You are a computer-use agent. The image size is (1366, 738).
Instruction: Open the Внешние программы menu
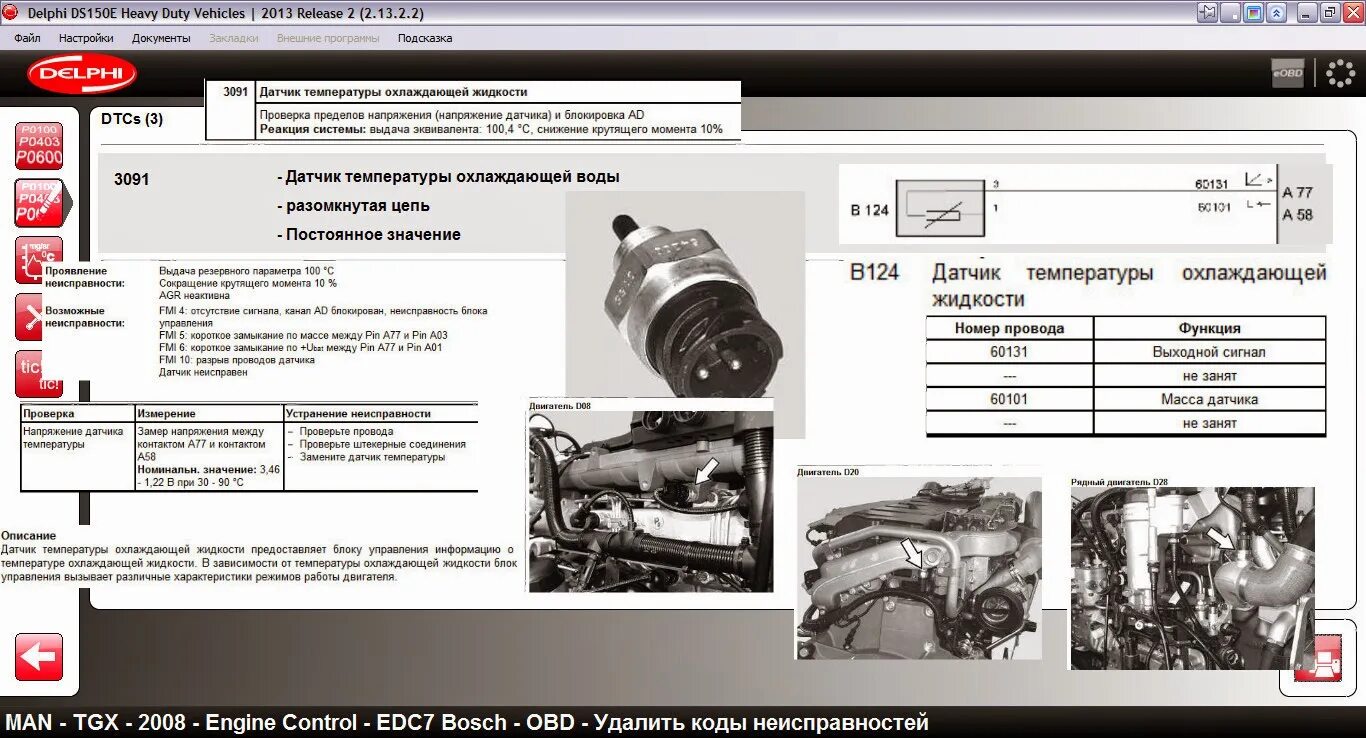click(x=328, y=38)
